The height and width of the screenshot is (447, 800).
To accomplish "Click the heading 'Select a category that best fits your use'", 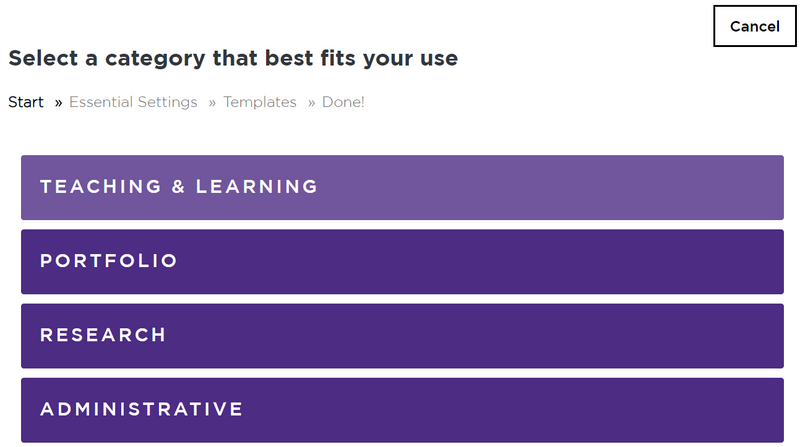I will tap(233, 58).
